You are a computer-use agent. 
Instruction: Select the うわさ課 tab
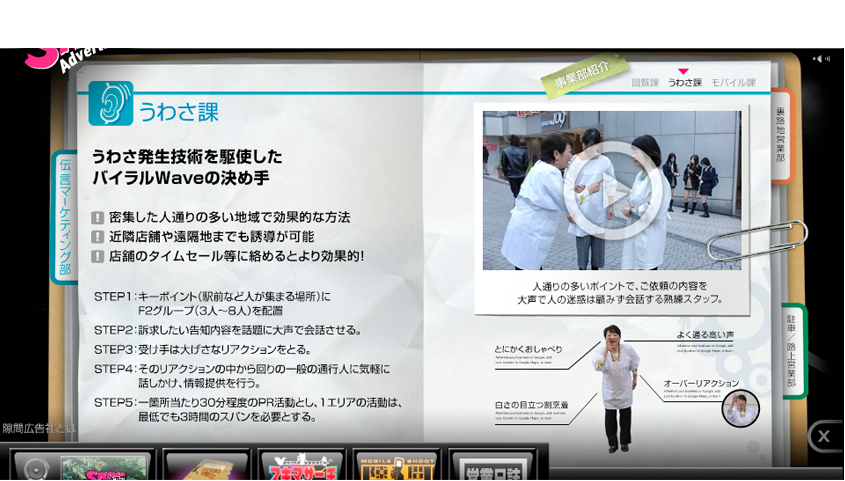684,82
